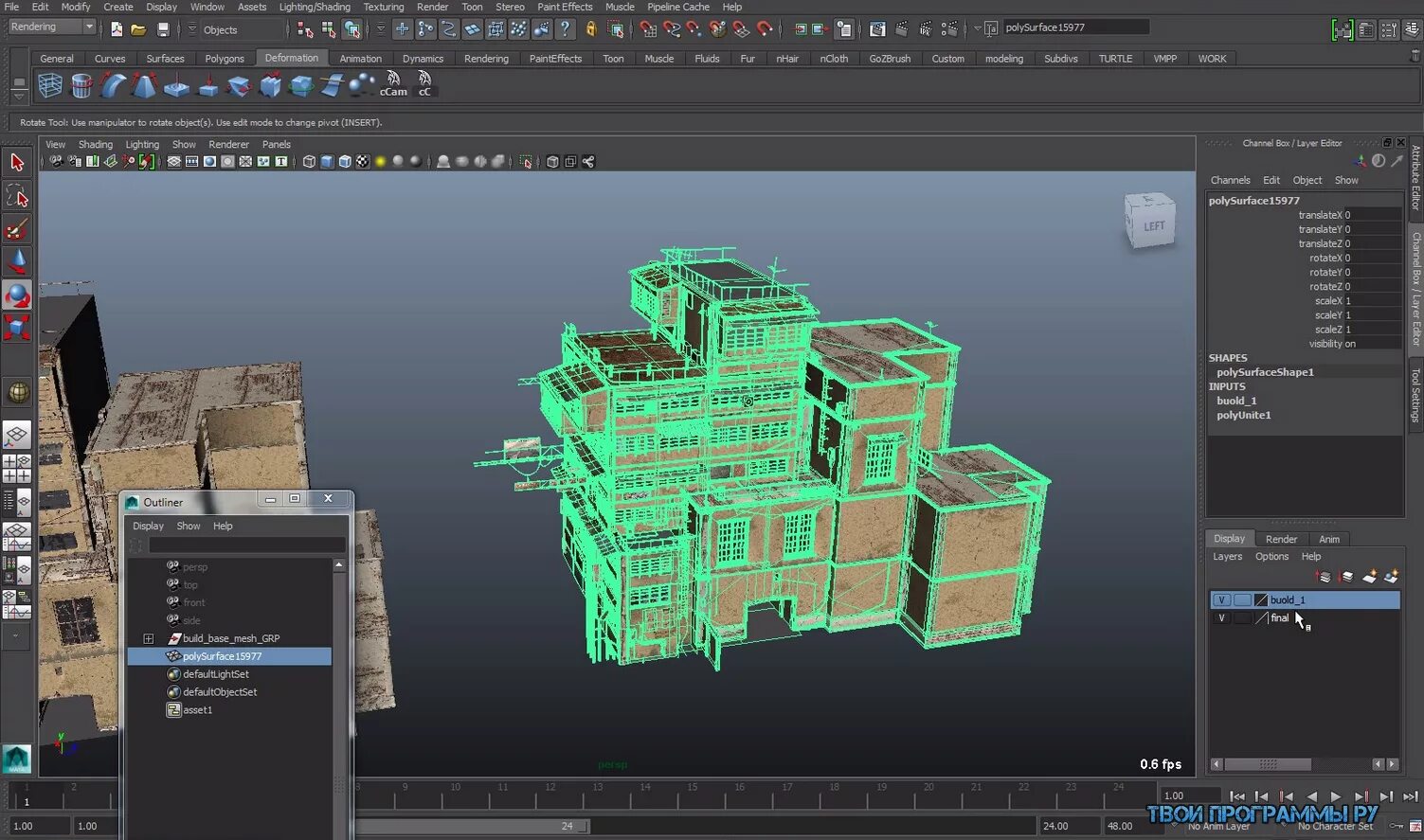Toggle select by component type mode
The width and height of the screenshot is (1424, 840).
click(x=351, y=29)
